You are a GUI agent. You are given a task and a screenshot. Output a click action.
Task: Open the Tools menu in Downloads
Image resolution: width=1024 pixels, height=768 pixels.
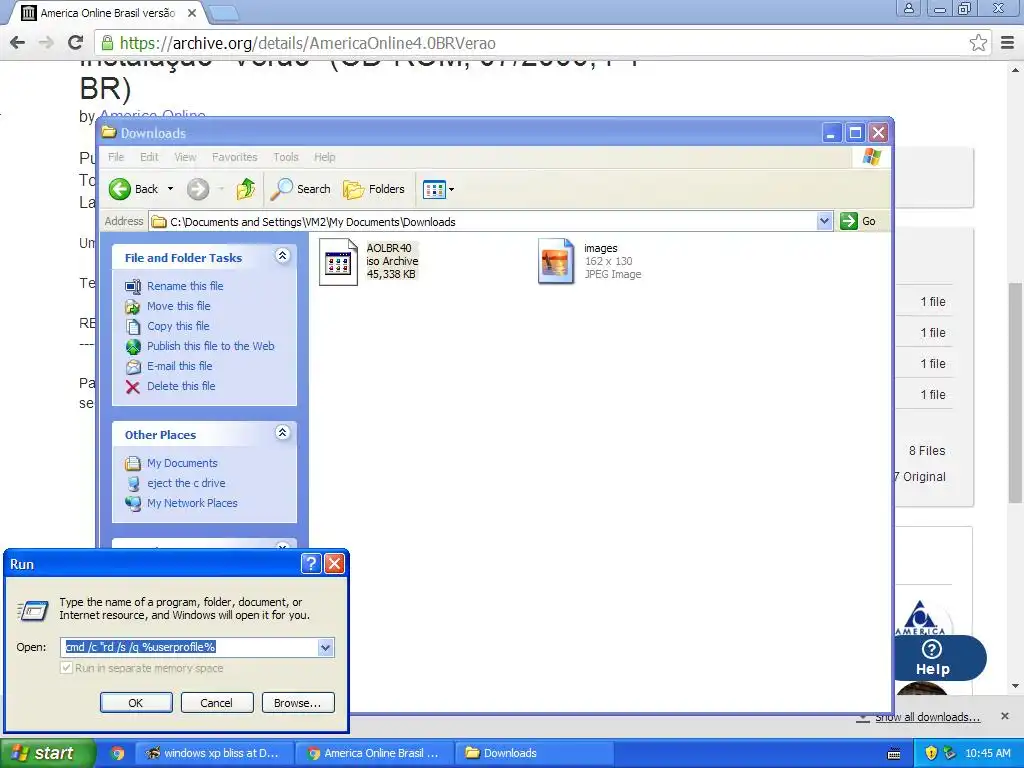point(285,157)
